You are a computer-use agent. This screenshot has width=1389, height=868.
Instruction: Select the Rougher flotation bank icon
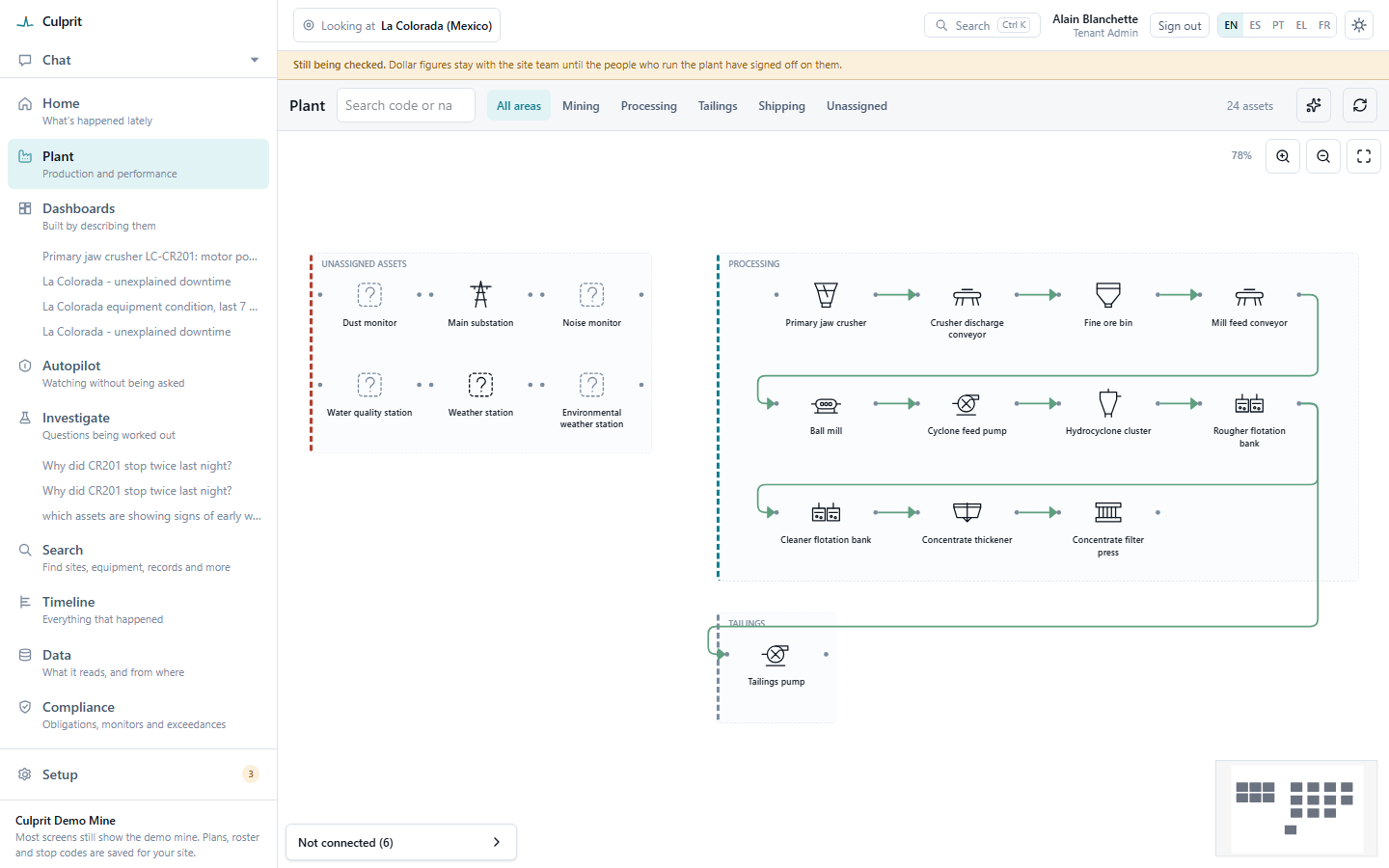click(1249, 403)
